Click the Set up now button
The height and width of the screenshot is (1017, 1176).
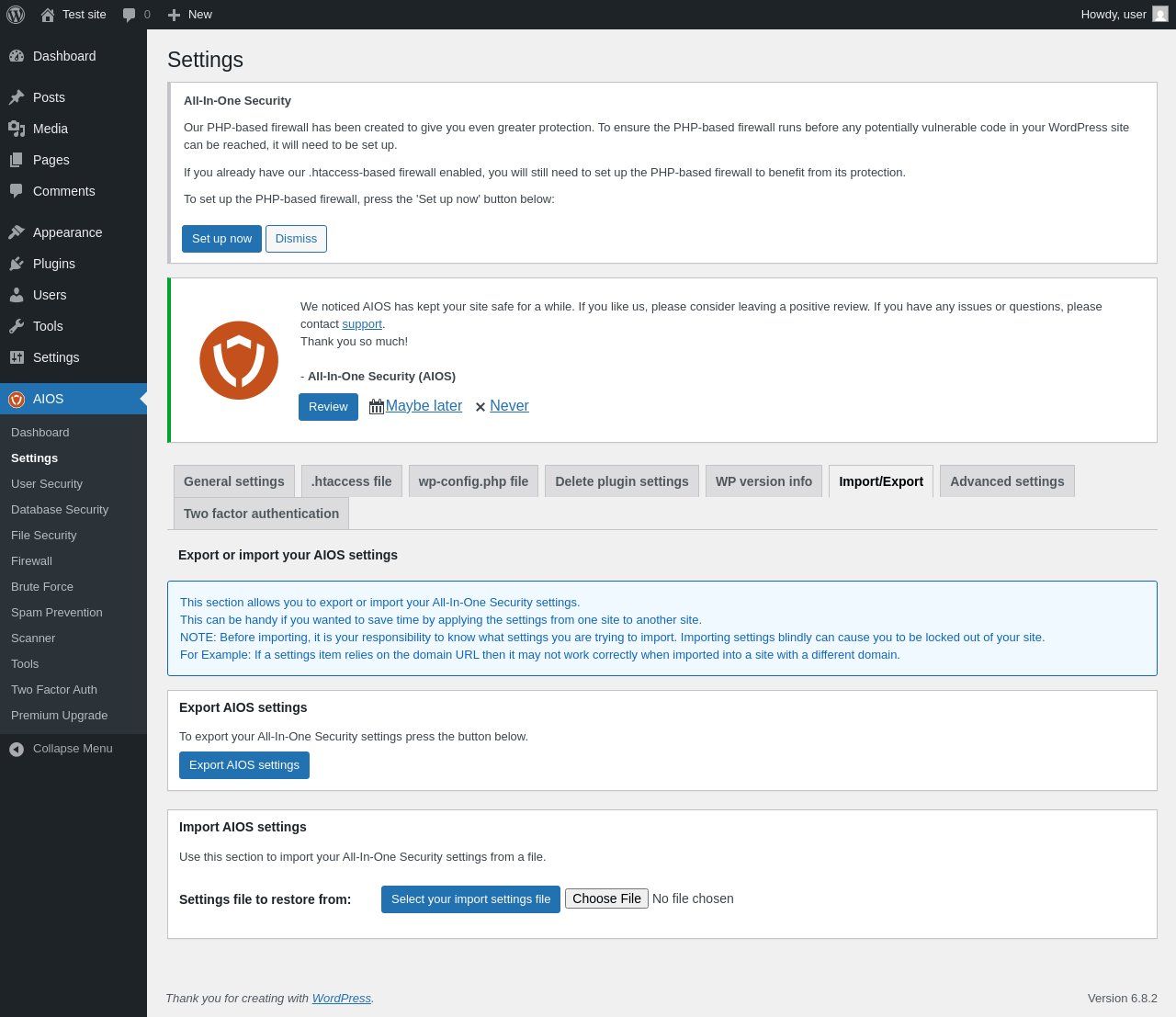221,239
